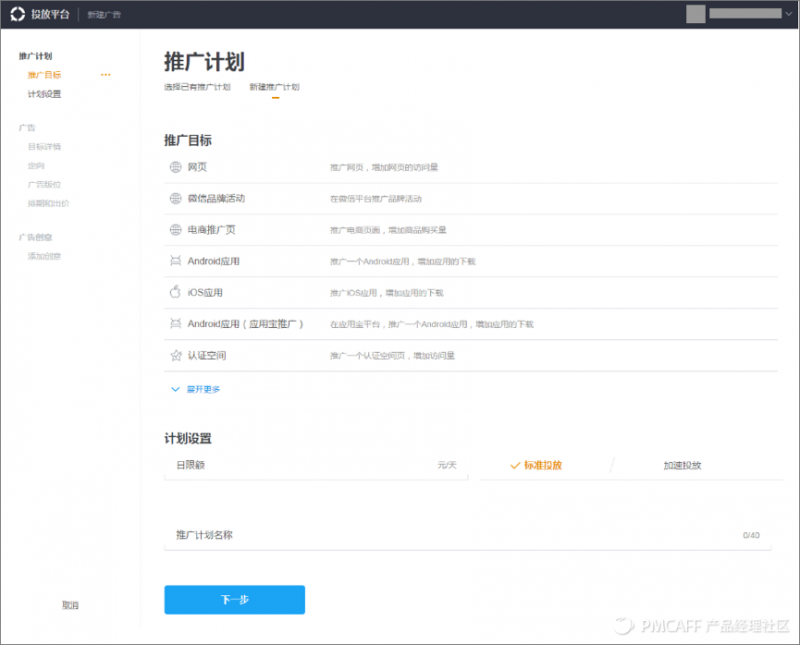Open 定向 in sidebar
800x645 pixels.
coord(36,166)
